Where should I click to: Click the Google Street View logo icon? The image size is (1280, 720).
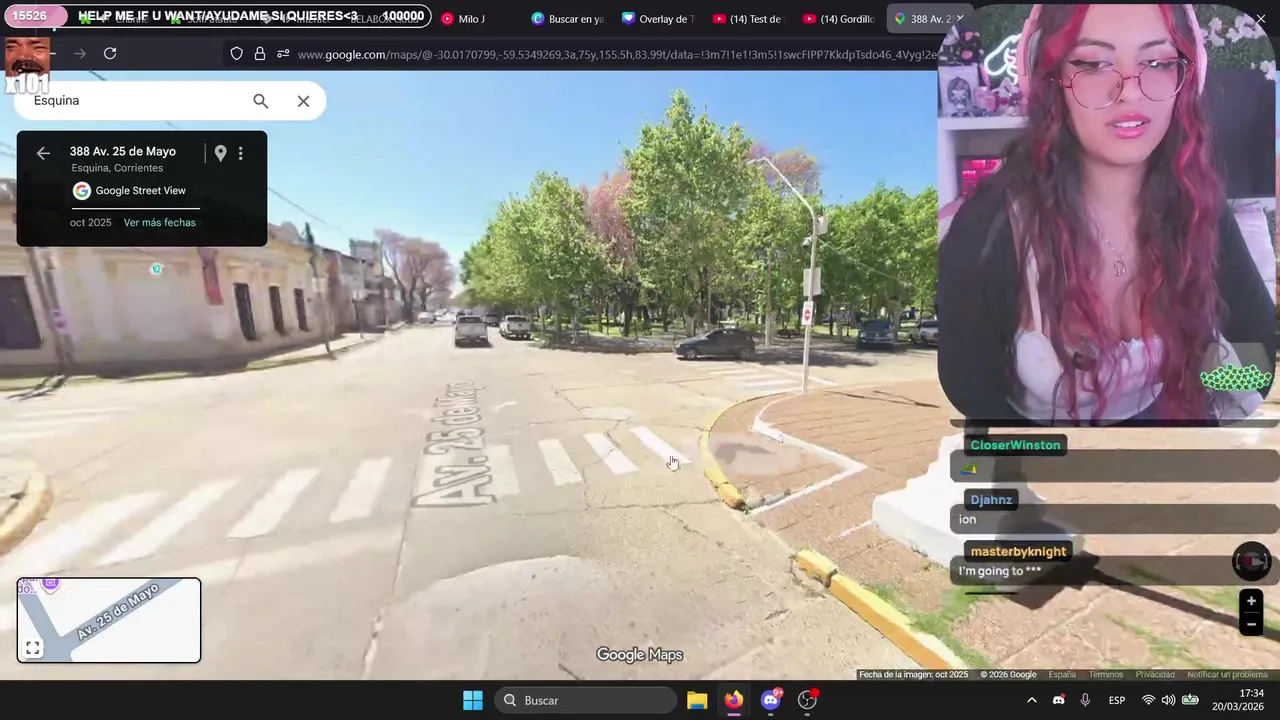point(82,191)
